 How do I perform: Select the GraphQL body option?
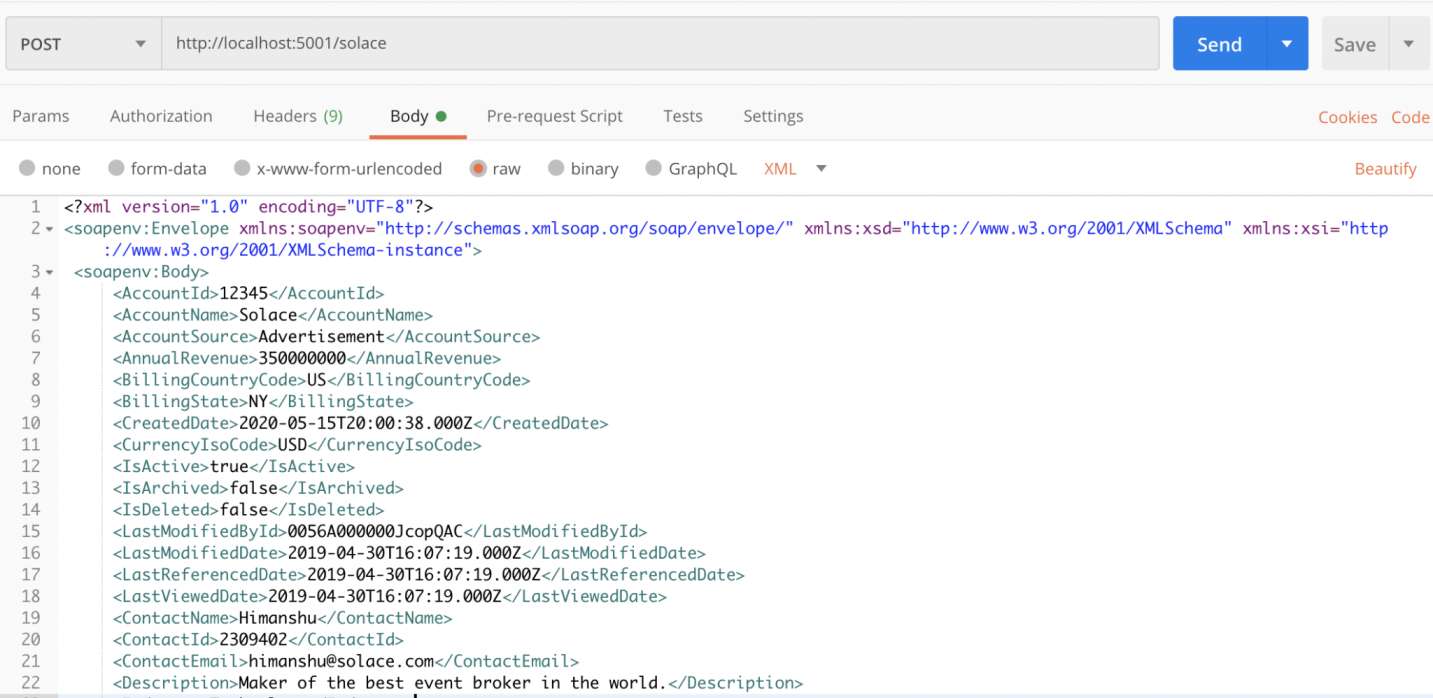(654, 168)
